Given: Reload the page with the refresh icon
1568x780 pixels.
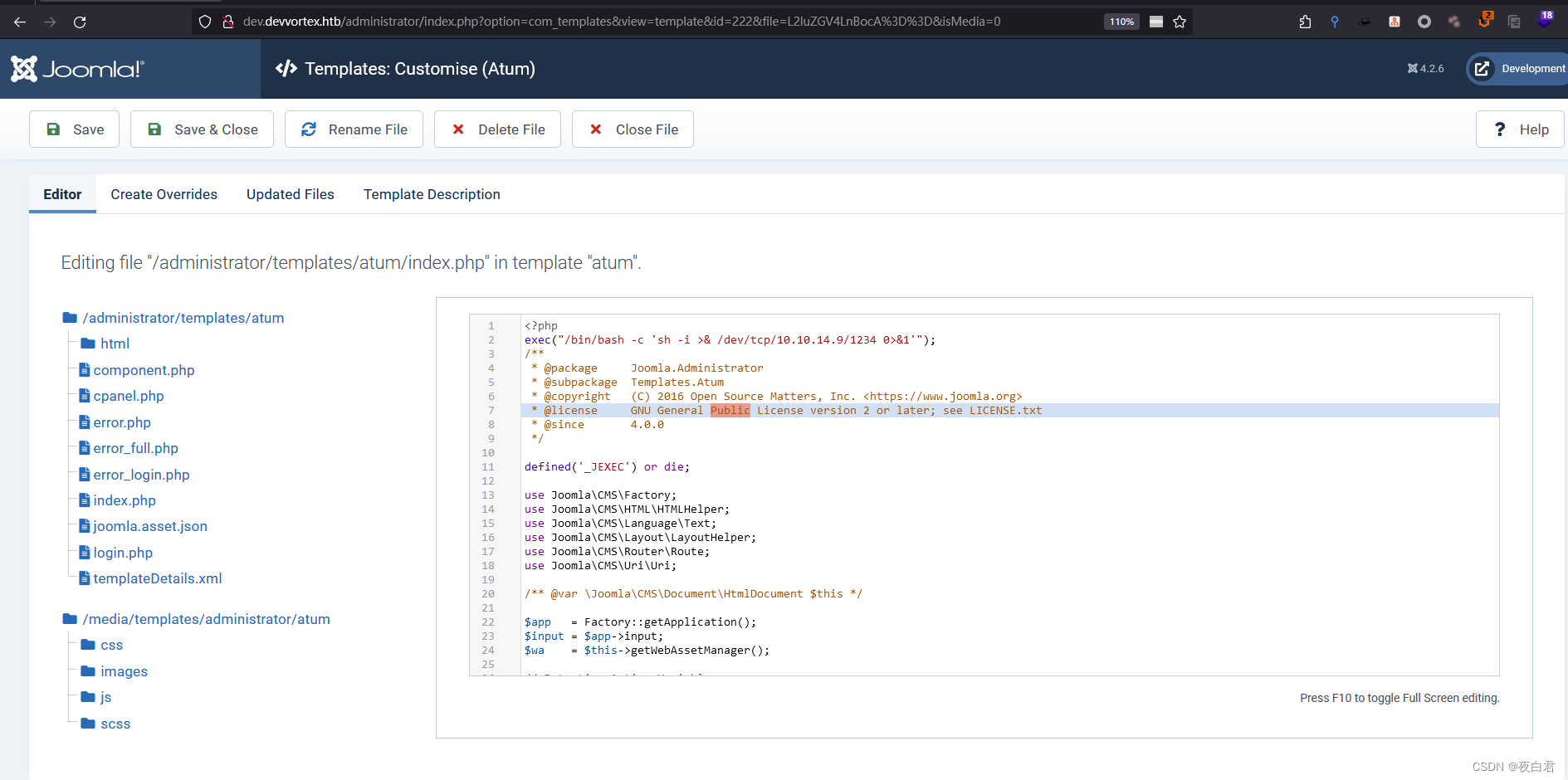Looking at the screenshot, I should coord(80,22).
